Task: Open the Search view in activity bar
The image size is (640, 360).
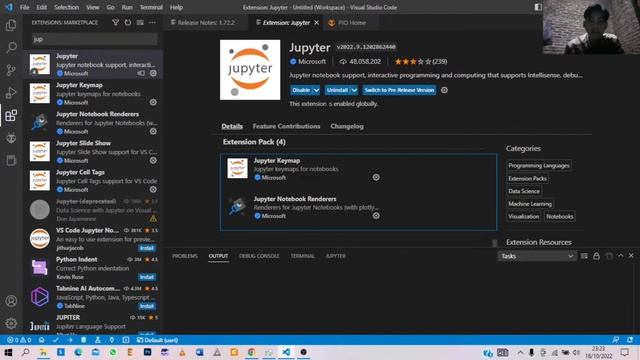Action: point(11,47)
